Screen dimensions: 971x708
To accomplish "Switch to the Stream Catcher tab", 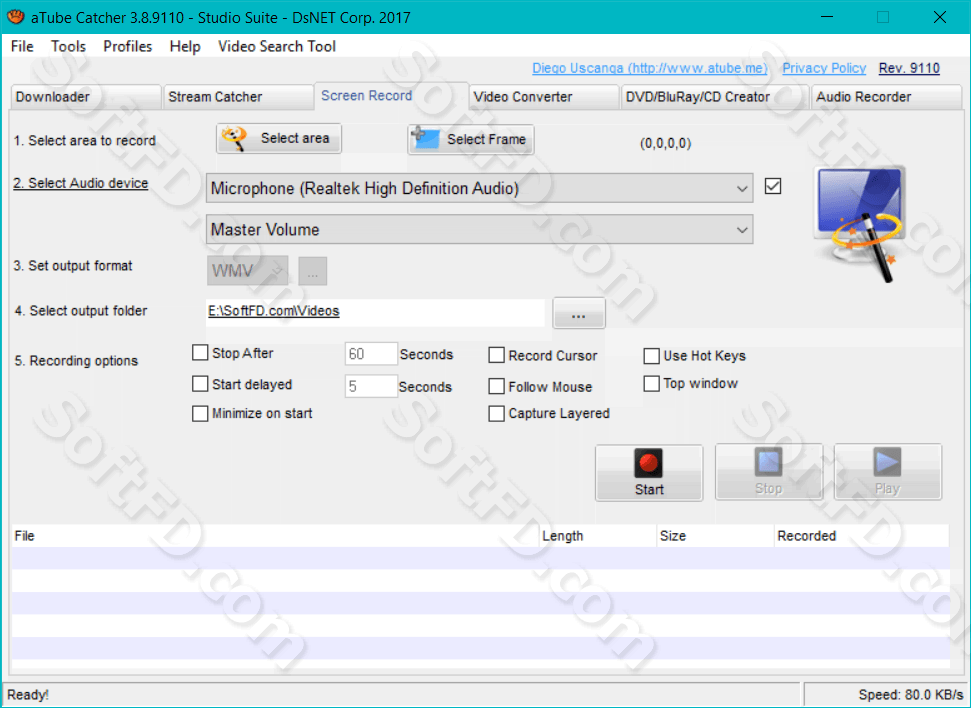I will (238, 97).
